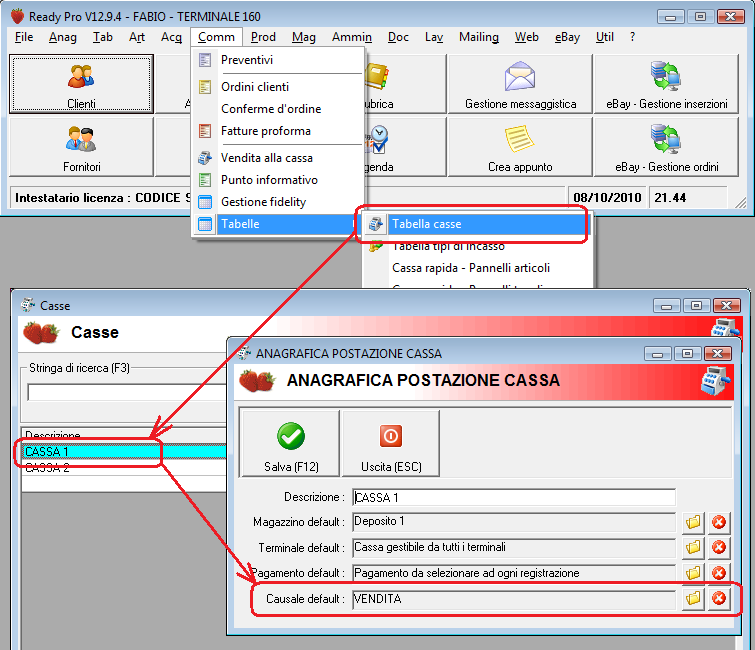Open the Mag menu

tap(303, 37)
